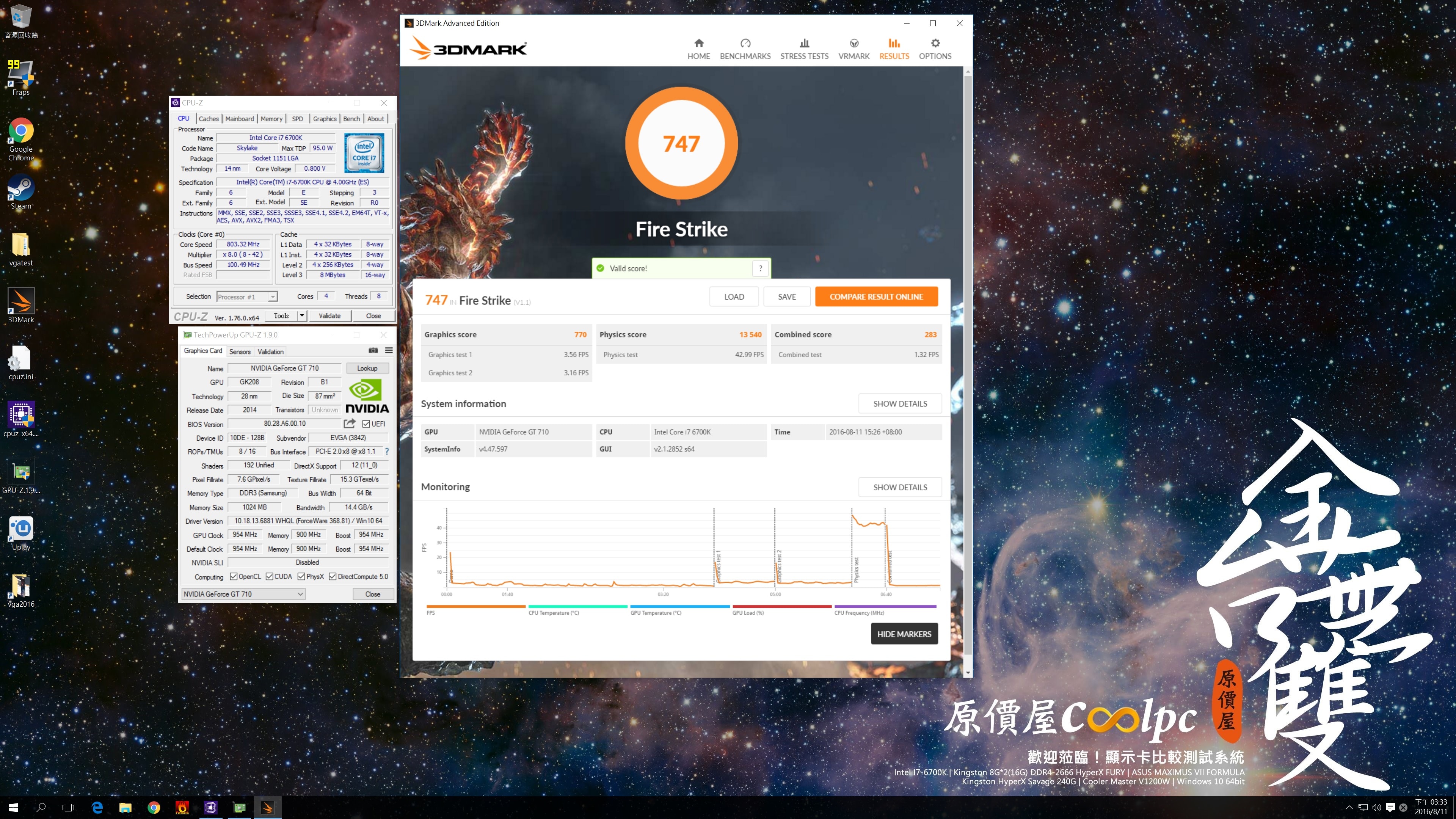Show details for Monitoring section
This screenshot has width=1456, height=819.
tap(900, 487)
